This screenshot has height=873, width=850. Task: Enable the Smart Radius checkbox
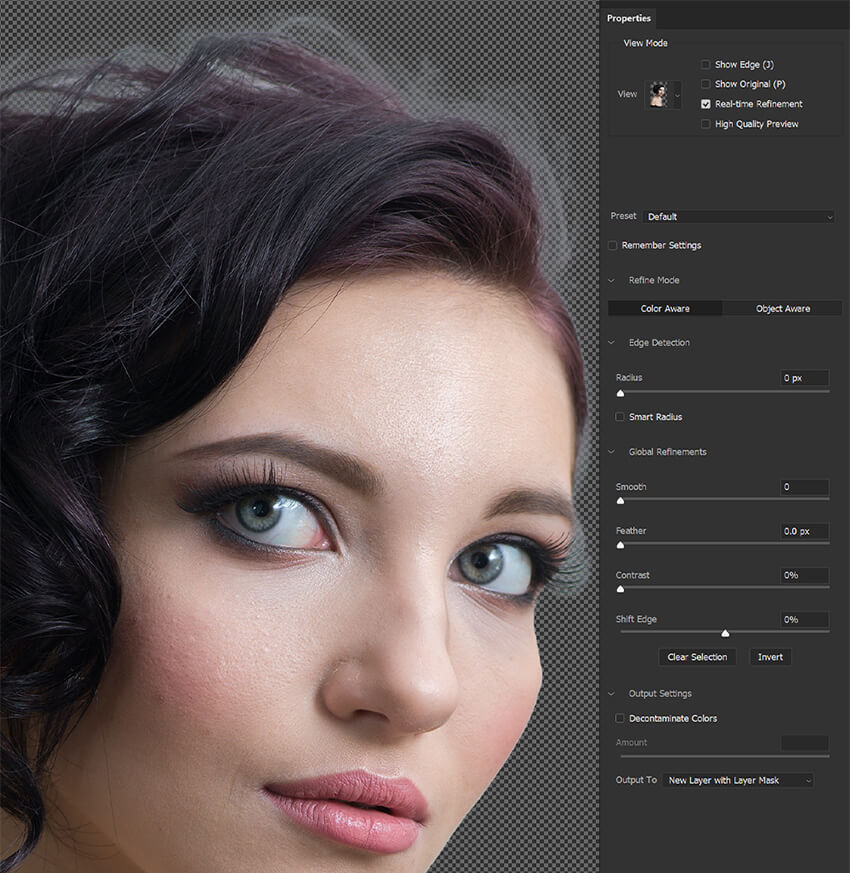coord(620,417)
